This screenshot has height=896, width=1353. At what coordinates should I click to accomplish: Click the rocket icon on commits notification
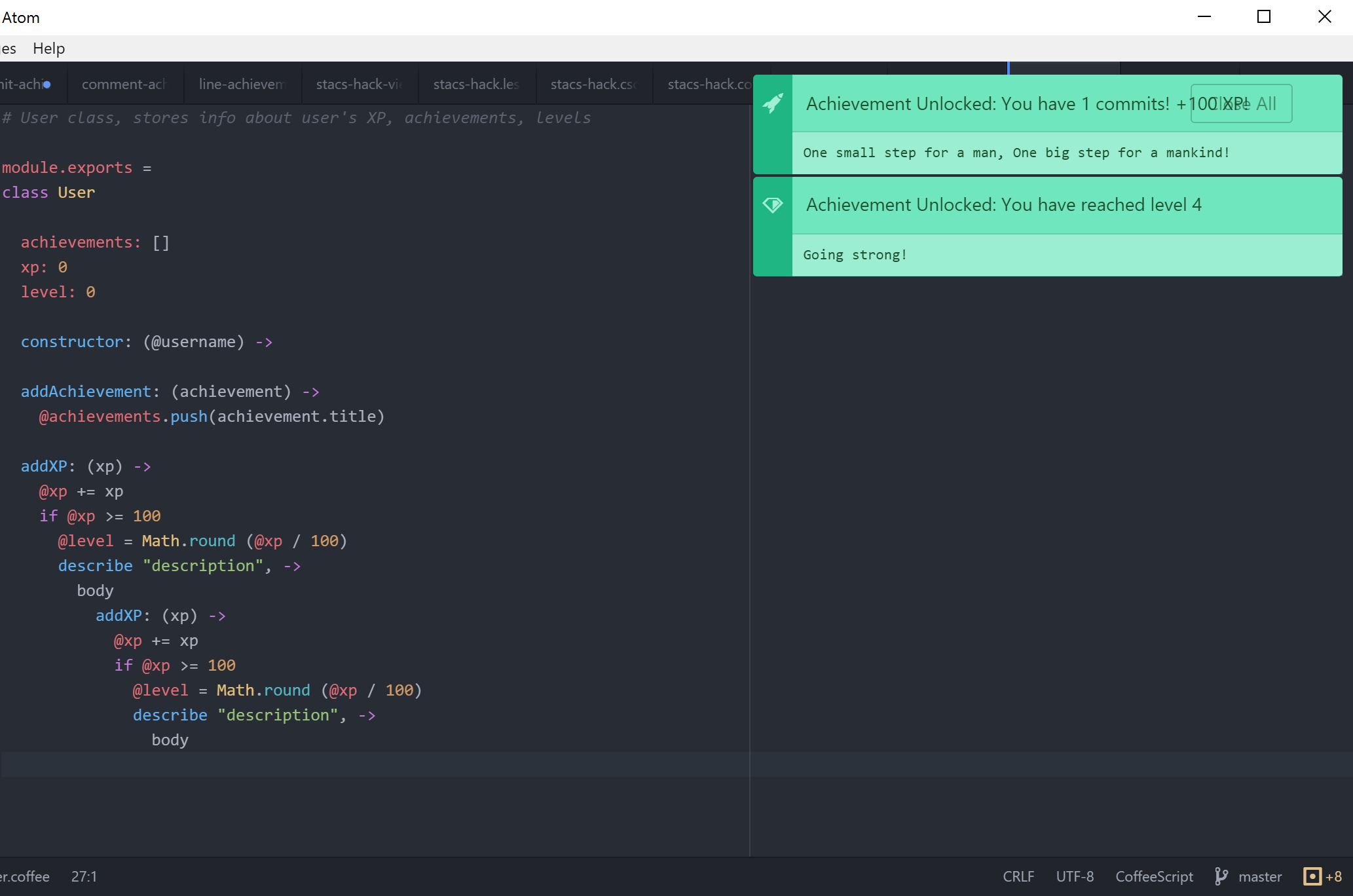(773, 103)
